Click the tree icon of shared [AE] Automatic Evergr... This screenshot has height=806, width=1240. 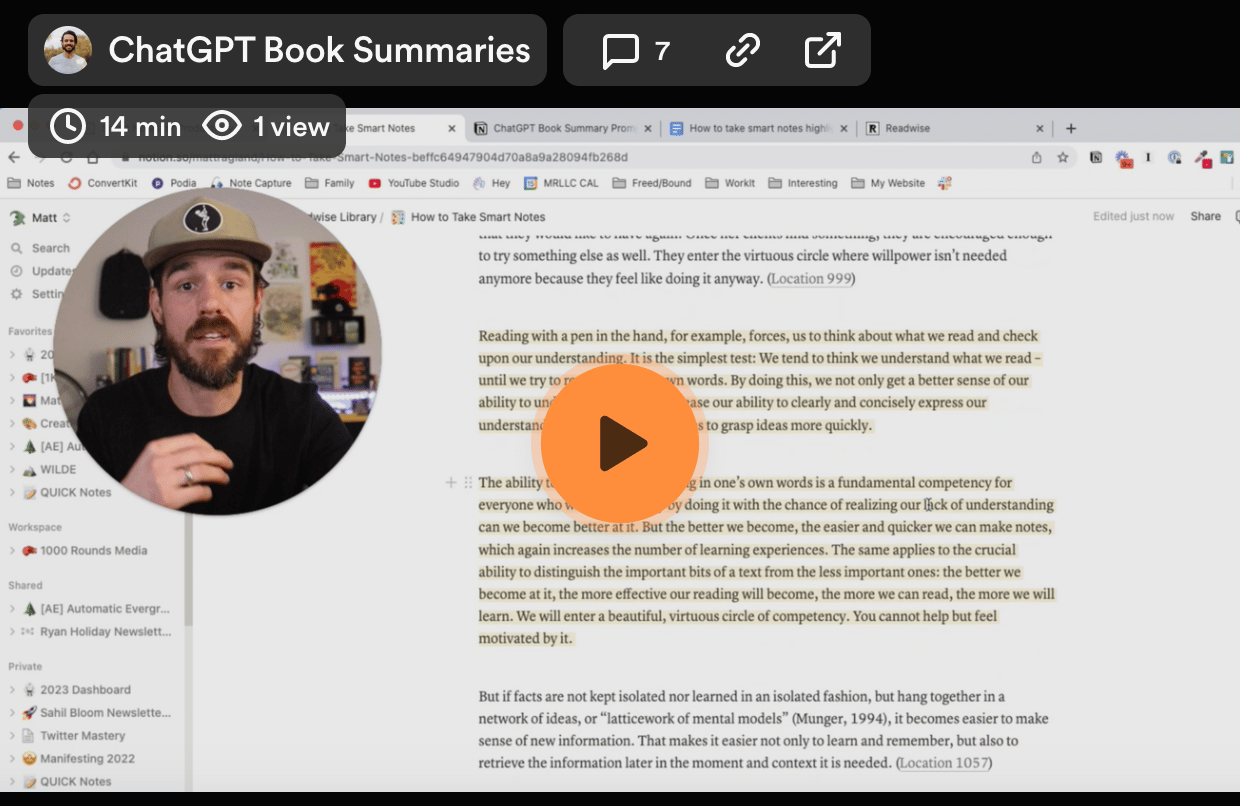click(30, 608)
